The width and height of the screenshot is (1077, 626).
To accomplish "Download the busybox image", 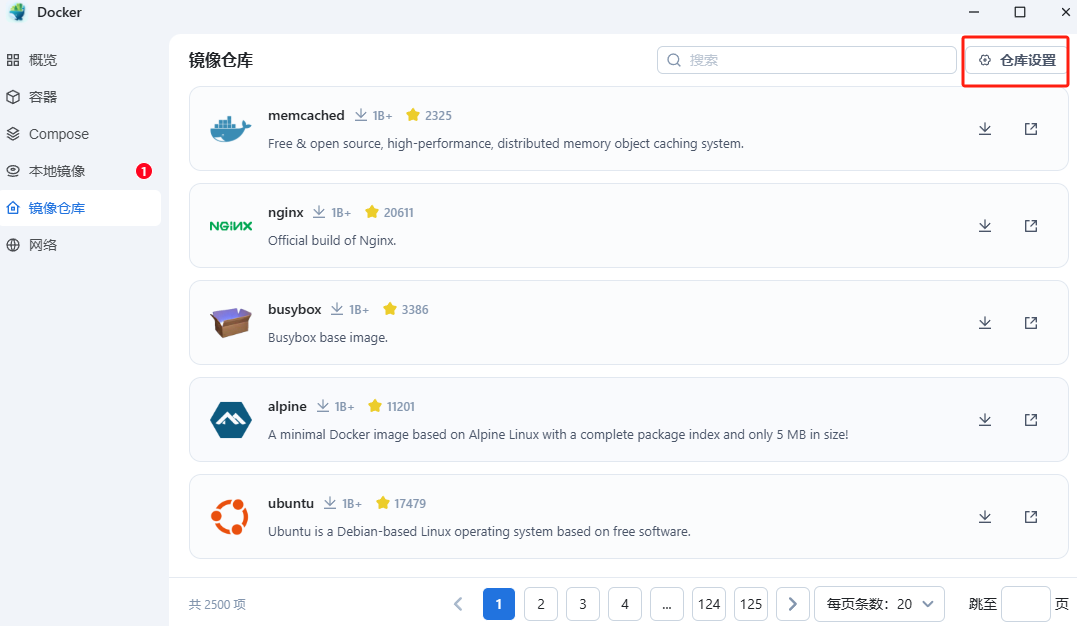I will pyautogui.click(x=985, y=323).
